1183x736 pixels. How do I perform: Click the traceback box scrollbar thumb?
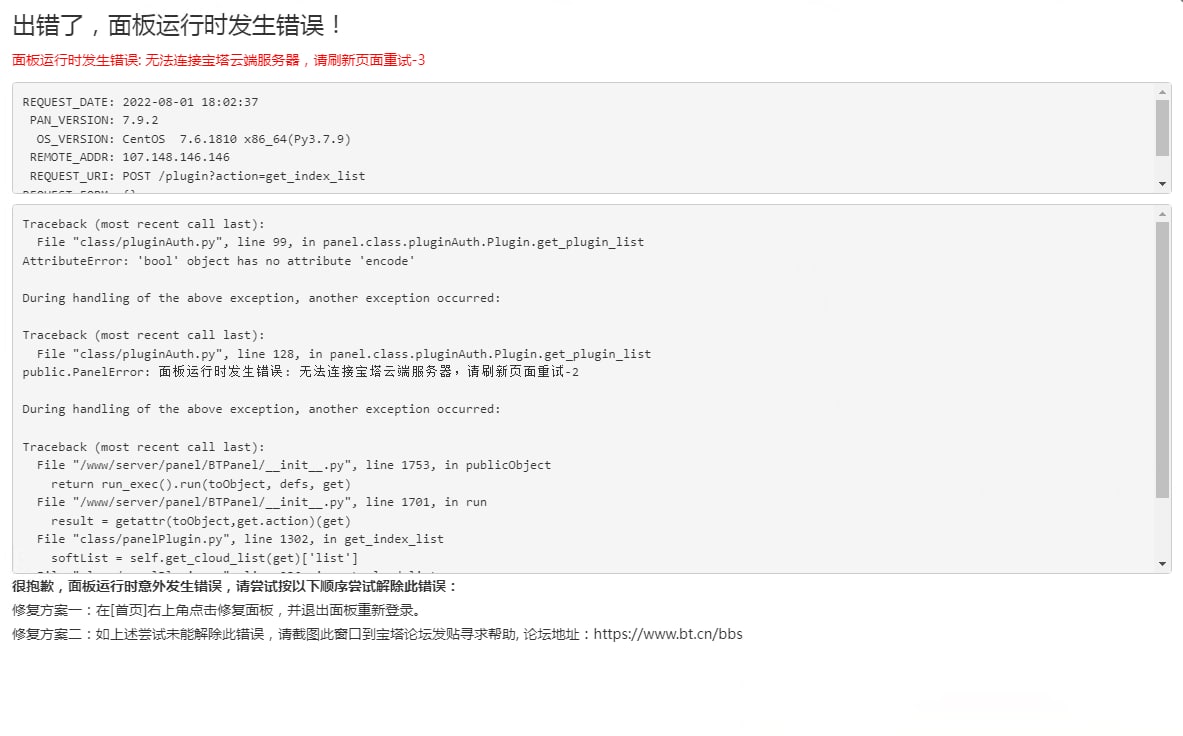point(1162,360)
